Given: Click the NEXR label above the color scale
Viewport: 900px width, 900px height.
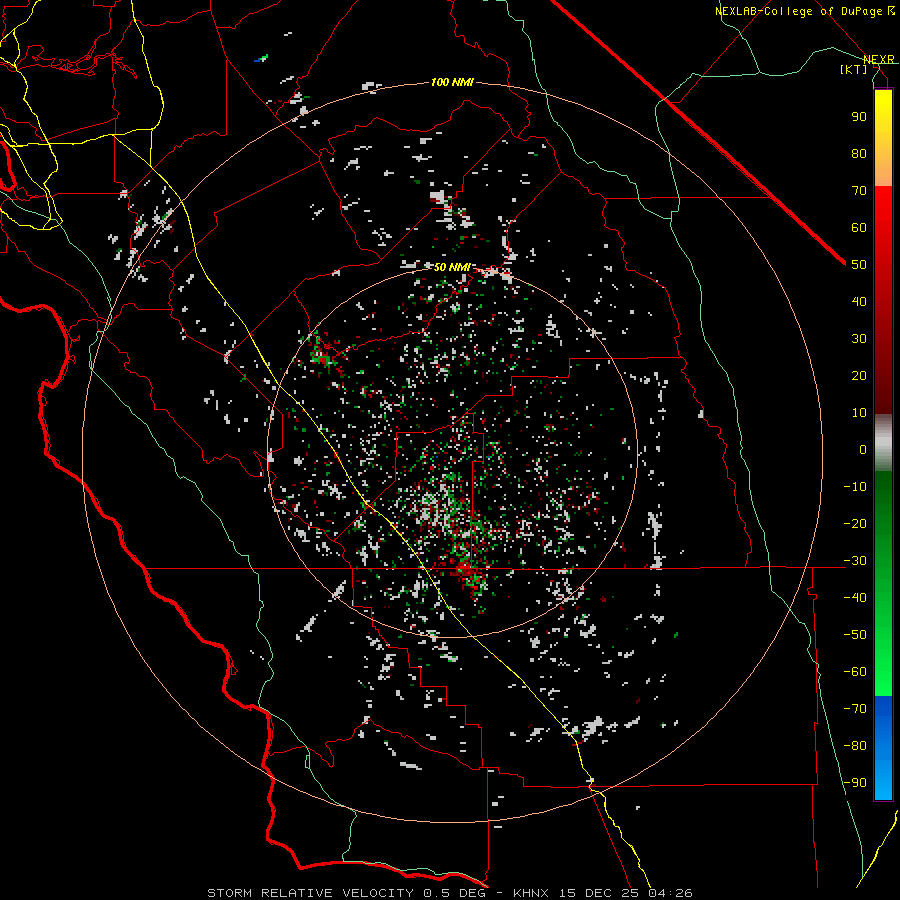Looking at the screenshot, I should point(879,59).
